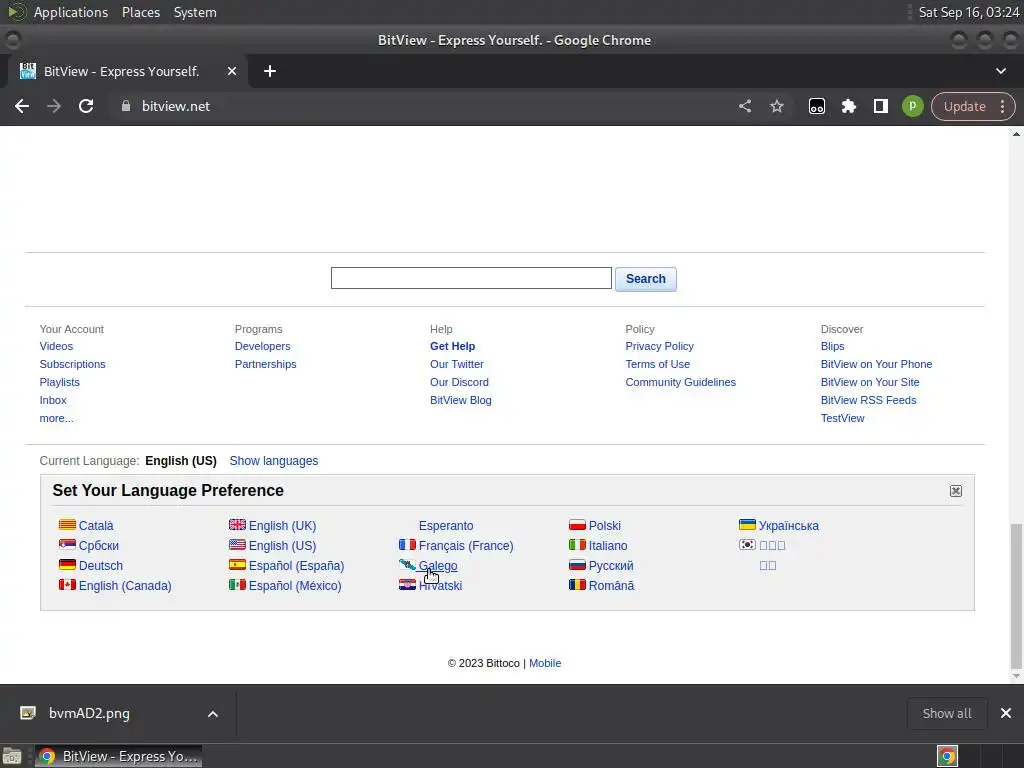This screenshot has height=768, width=1024.
Task: Click the Chrome icon in the bottom-right panel
Action: pos(947,756)
